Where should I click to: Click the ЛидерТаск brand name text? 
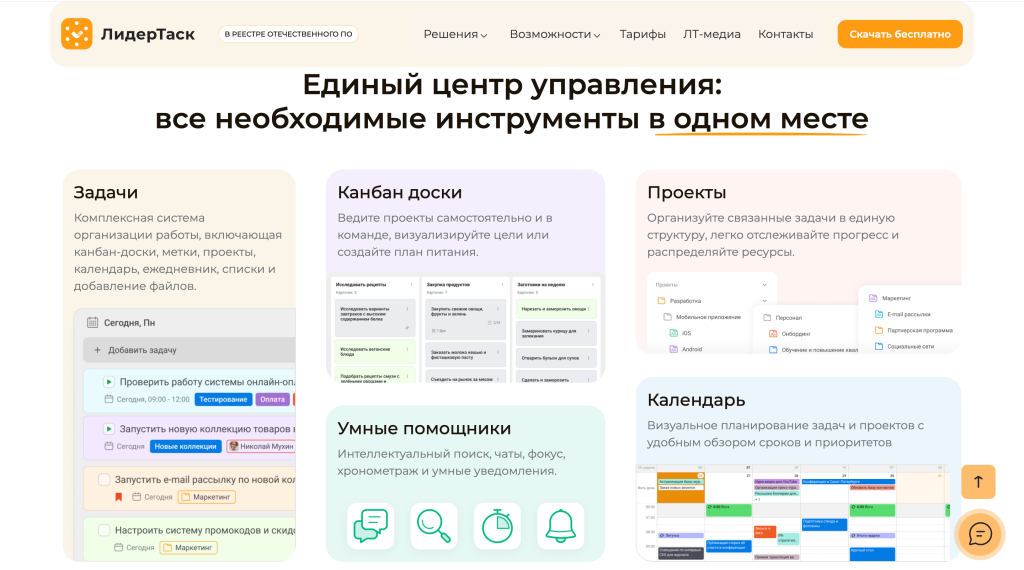(x=148, y=34)
